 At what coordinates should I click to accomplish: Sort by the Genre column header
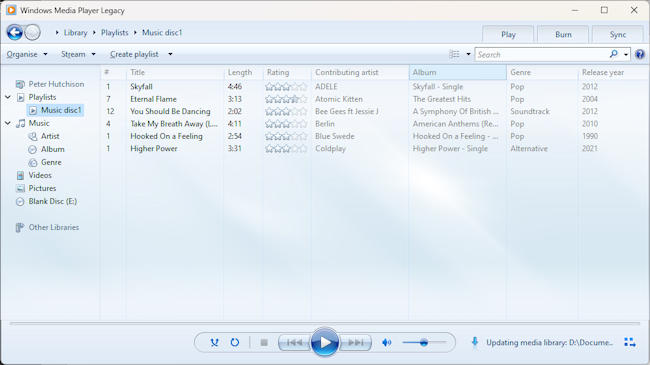542,72
